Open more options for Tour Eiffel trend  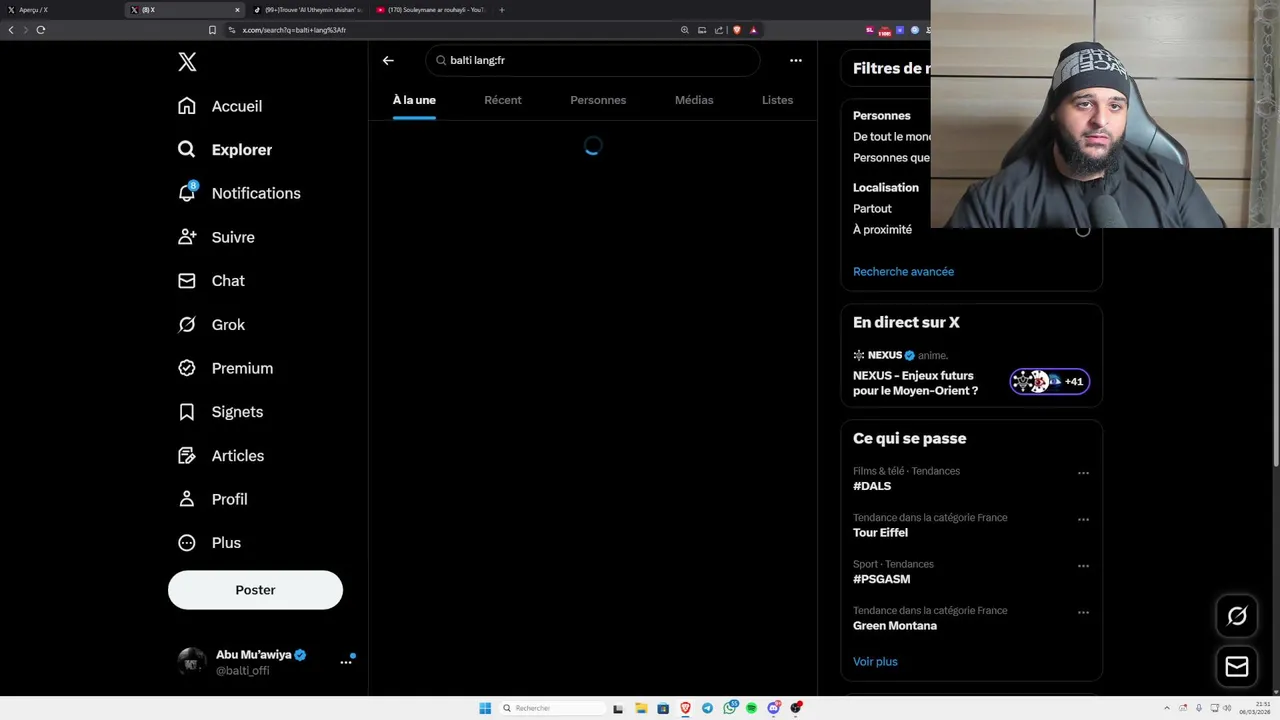(1083, 520)
